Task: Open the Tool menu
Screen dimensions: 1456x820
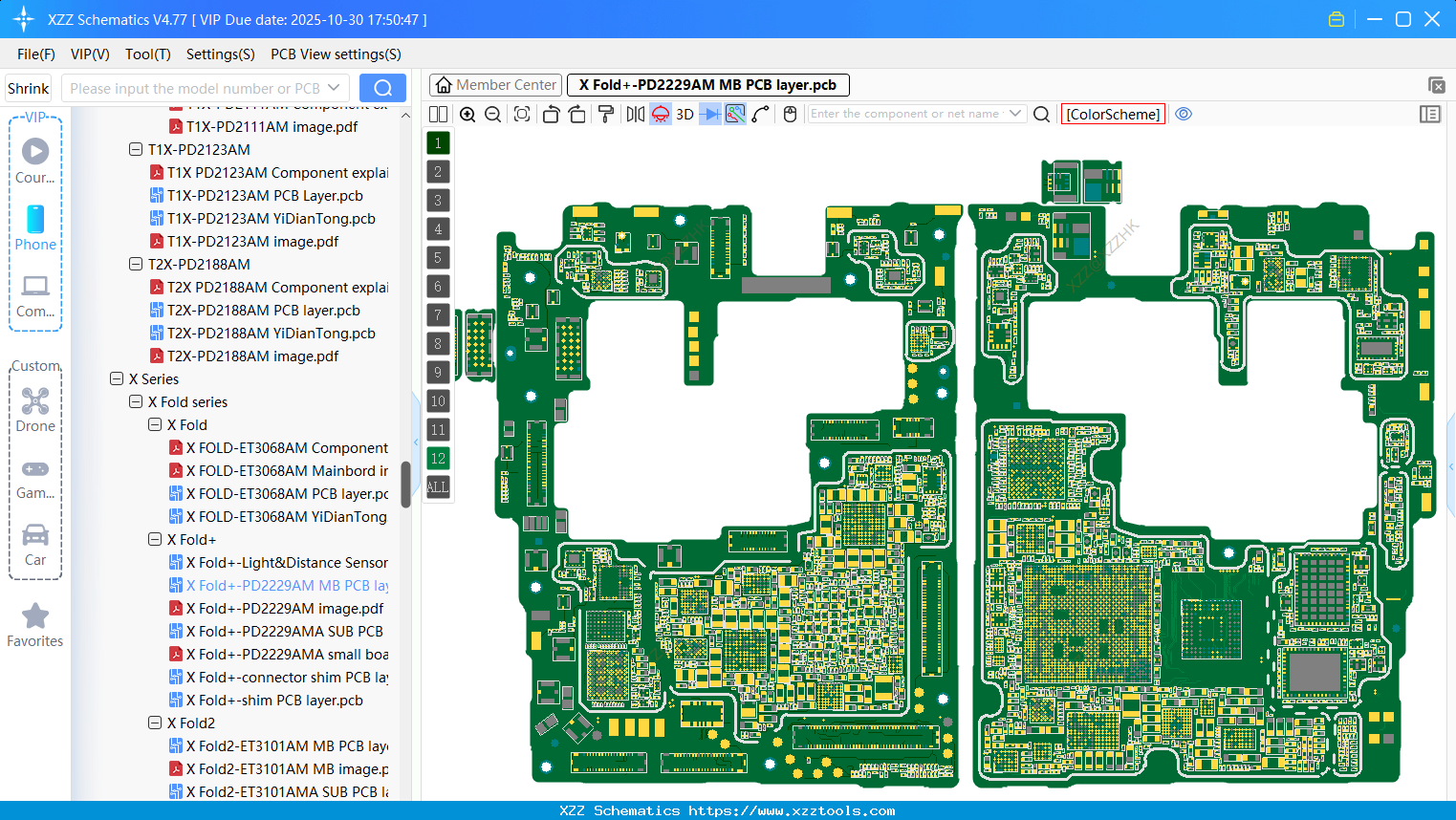Action: (147, 54)
